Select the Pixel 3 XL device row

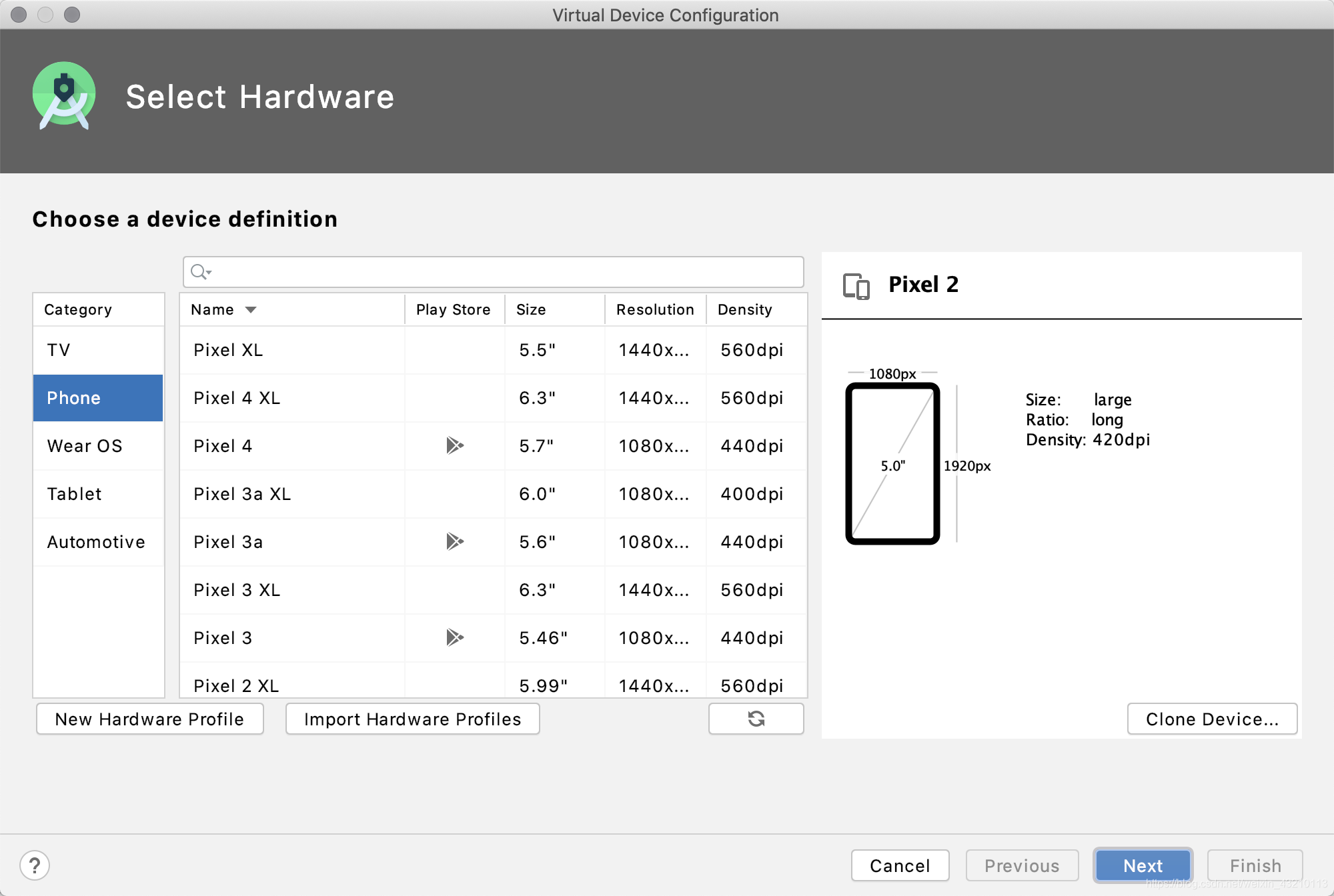point(494,590)
